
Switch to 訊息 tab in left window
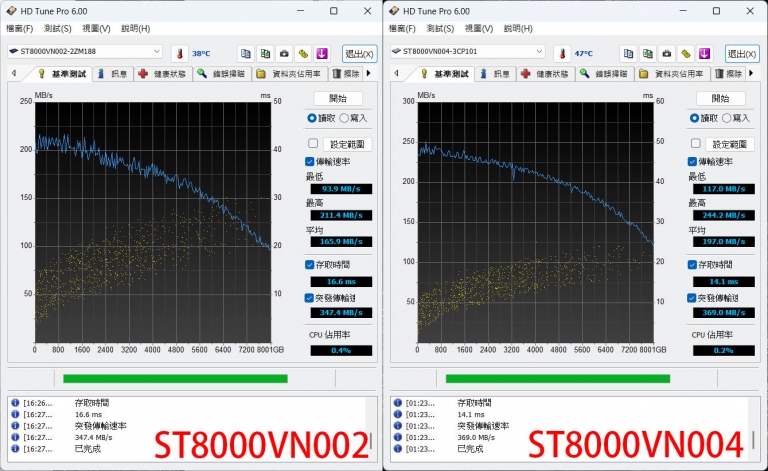point(113,74)
